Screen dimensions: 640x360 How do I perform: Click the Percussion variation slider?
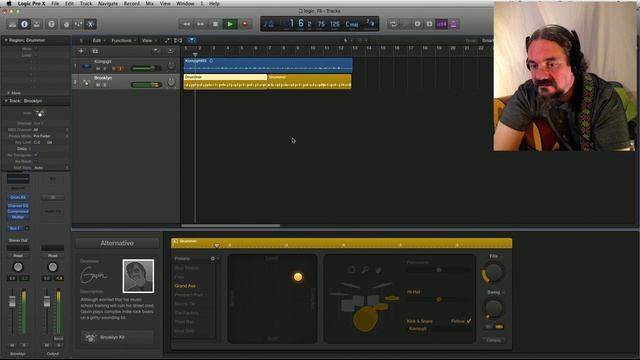(x=439, y=270)
